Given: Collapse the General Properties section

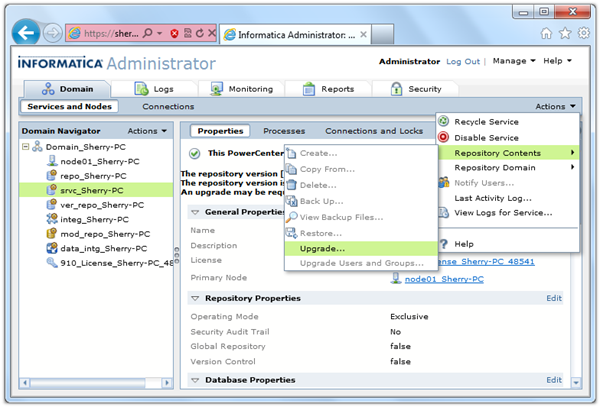Looking at the screenshot, I should 195,212.
